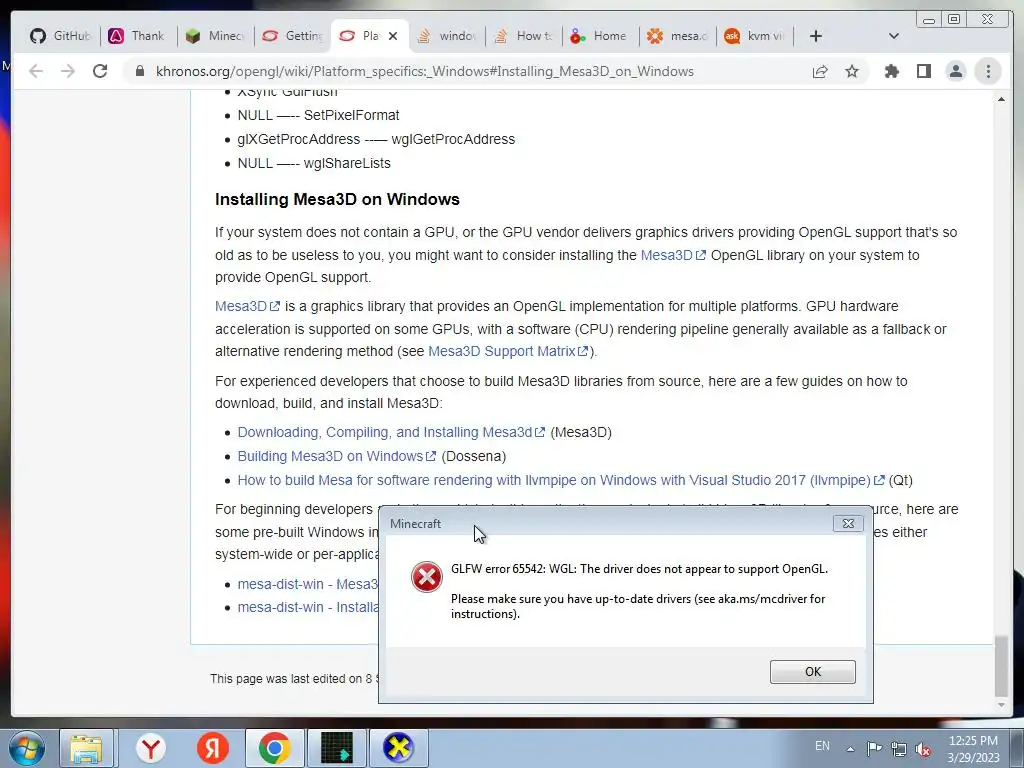Open Building Mesa3D on Windows link

click(336, 456)
